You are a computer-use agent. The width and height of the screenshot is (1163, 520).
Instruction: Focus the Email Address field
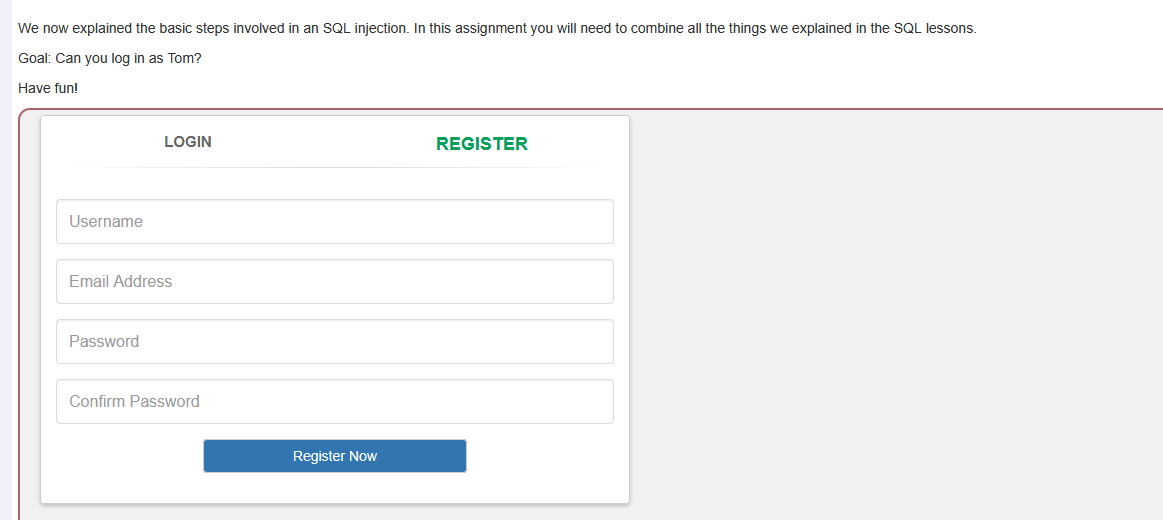pos(334,282)
